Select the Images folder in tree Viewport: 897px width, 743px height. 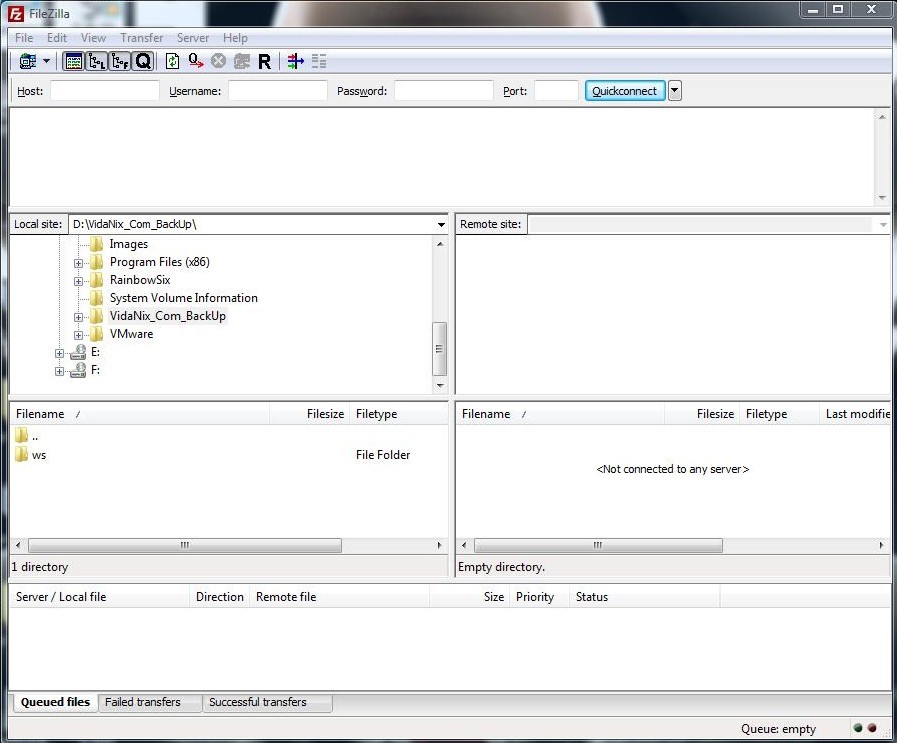[x=128, y=244]
